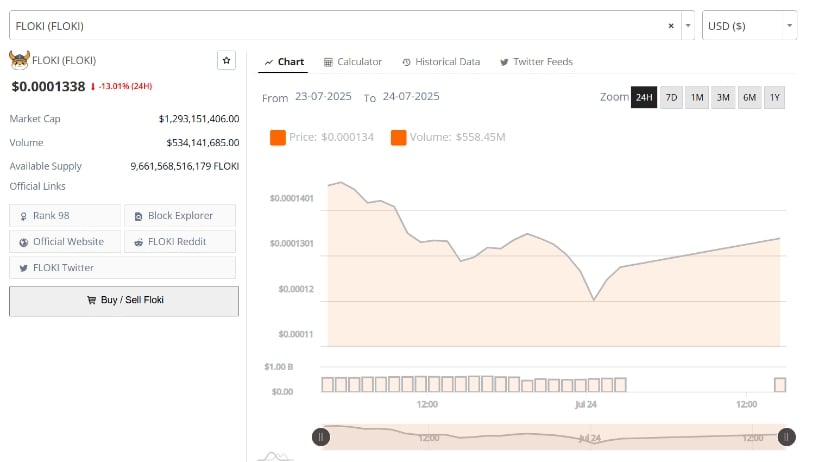Click the left range navigator handle
The height and width of the screenshot is (462, 825).
[x=321, y=437]
